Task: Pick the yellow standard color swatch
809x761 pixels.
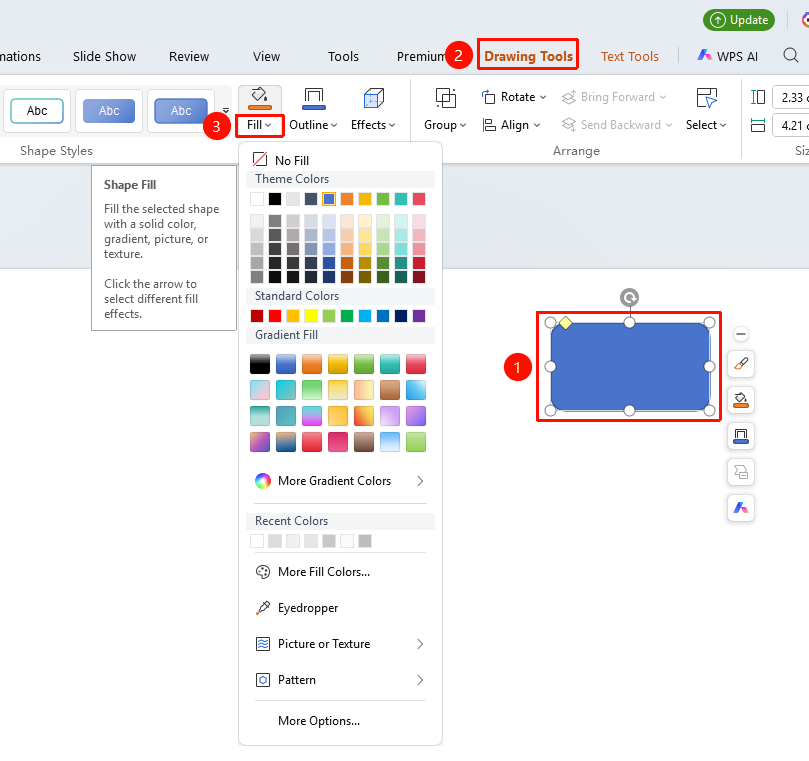Action: coord(311,316)
